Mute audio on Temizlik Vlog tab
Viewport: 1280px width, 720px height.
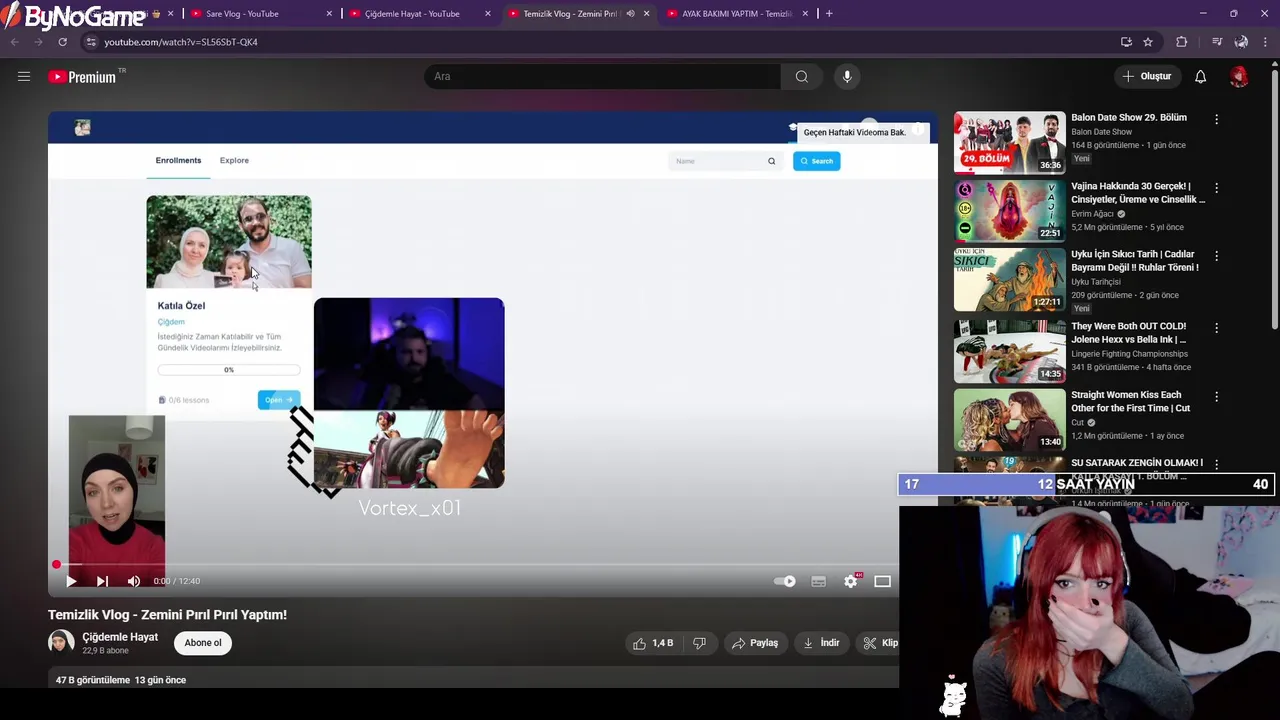coord(630,14)
